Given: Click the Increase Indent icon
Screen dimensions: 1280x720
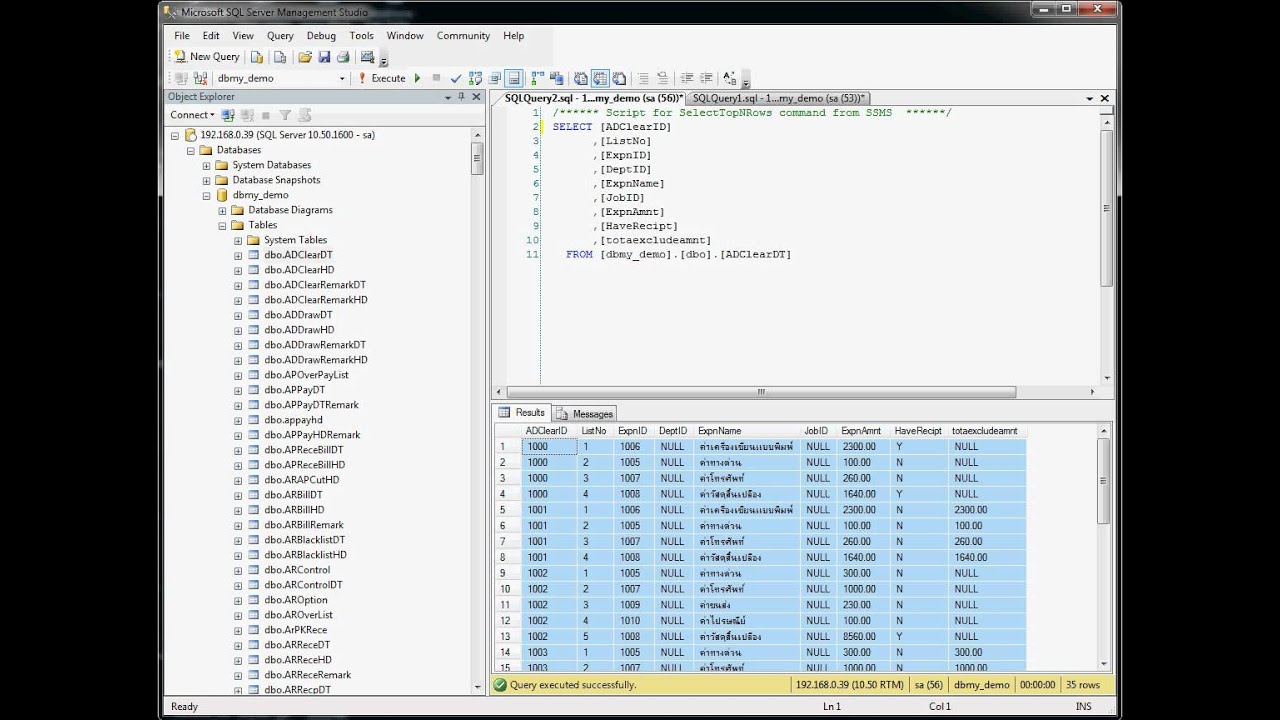Looking at the screenshot, I should point(706,78).
